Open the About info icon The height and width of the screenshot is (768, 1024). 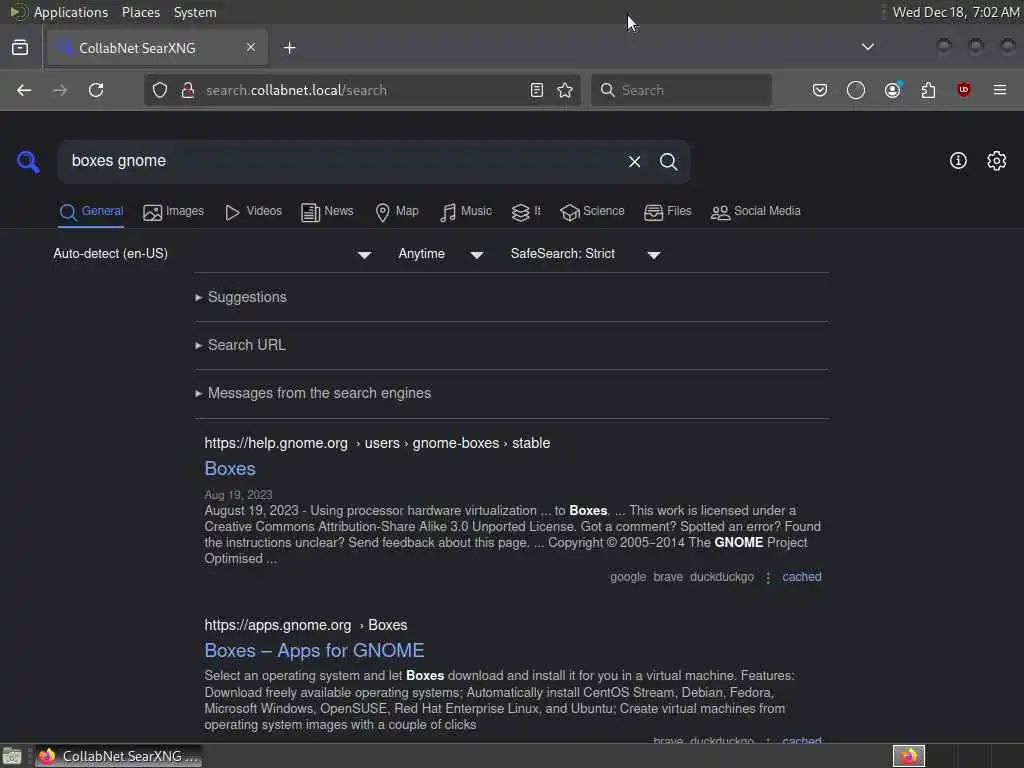958,161
